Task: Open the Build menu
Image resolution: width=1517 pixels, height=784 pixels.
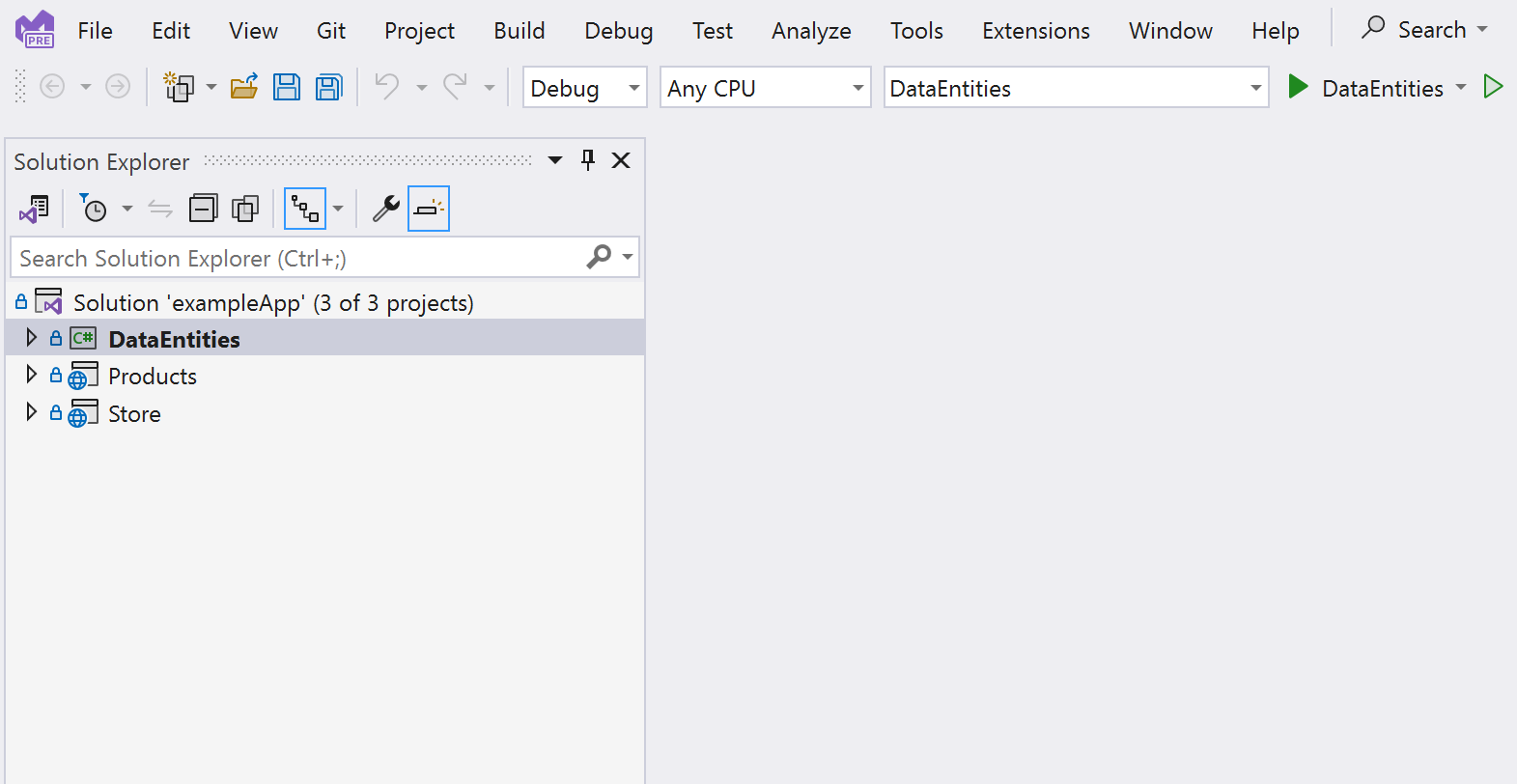Action: tap(520, 31)
